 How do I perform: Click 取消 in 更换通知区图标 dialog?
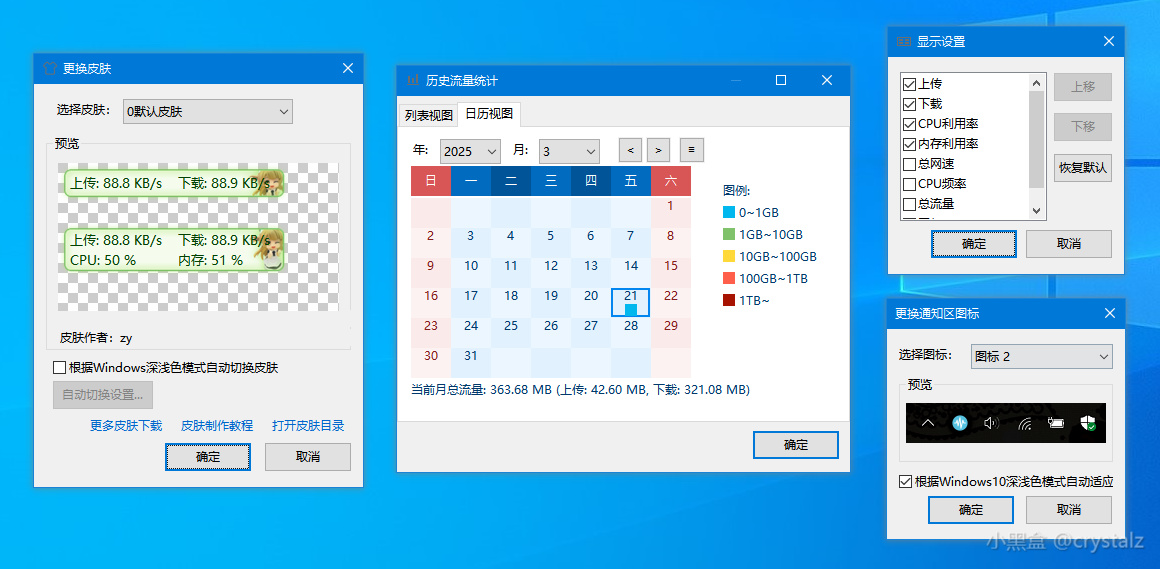coord(1069,510)
